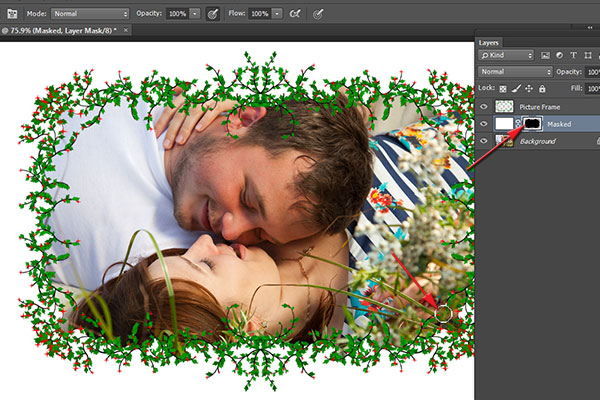Select the Masked layer's black mask thumbnail
This screenshot has height=400, width=600.
(532, 124)
